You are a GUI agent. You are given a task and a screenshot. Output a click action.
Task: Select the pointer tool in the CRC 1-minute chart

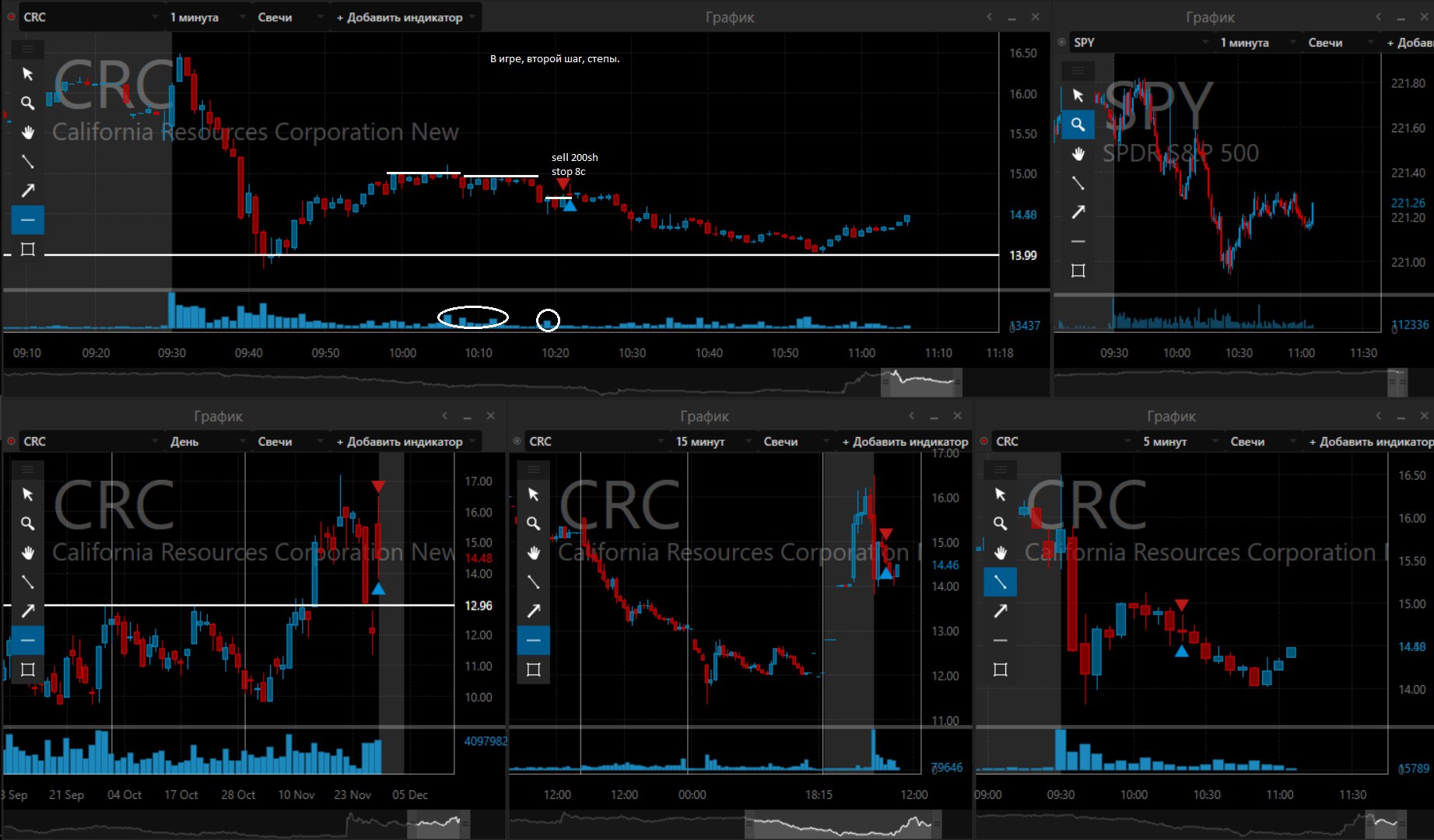tap(27, 74)
